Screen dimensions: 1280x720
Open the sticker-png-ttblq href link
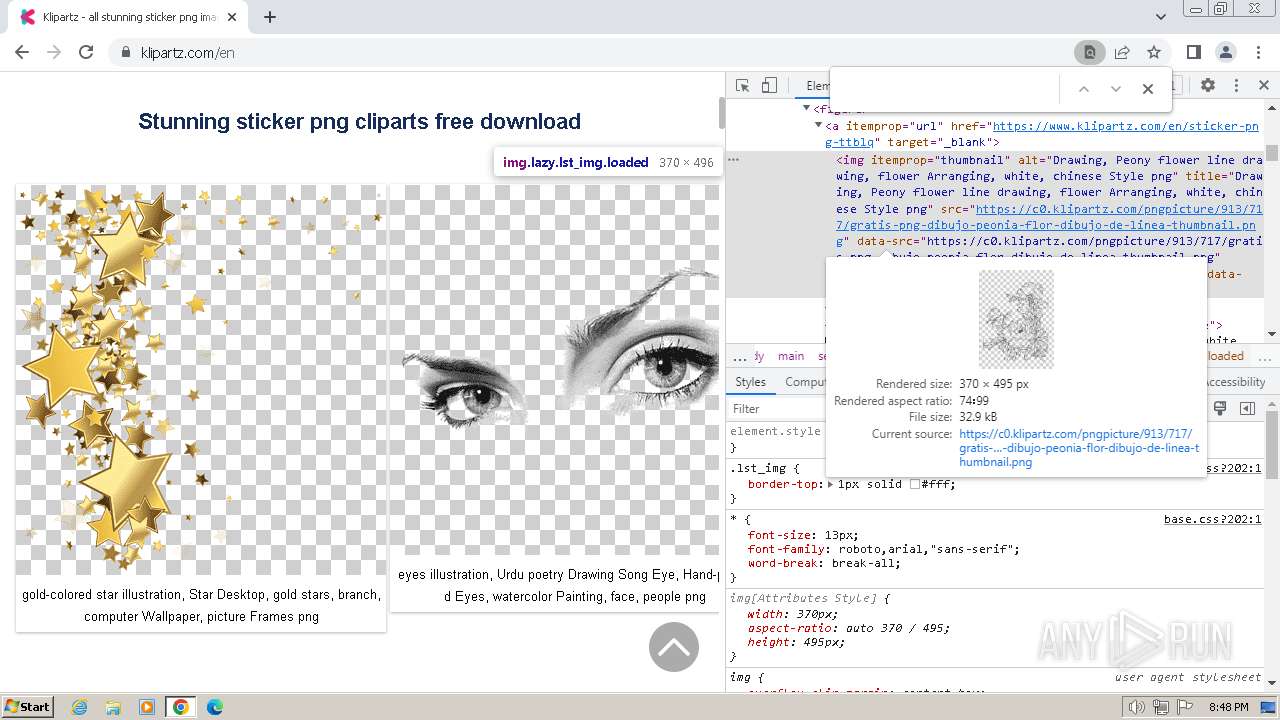(1042, 134)
